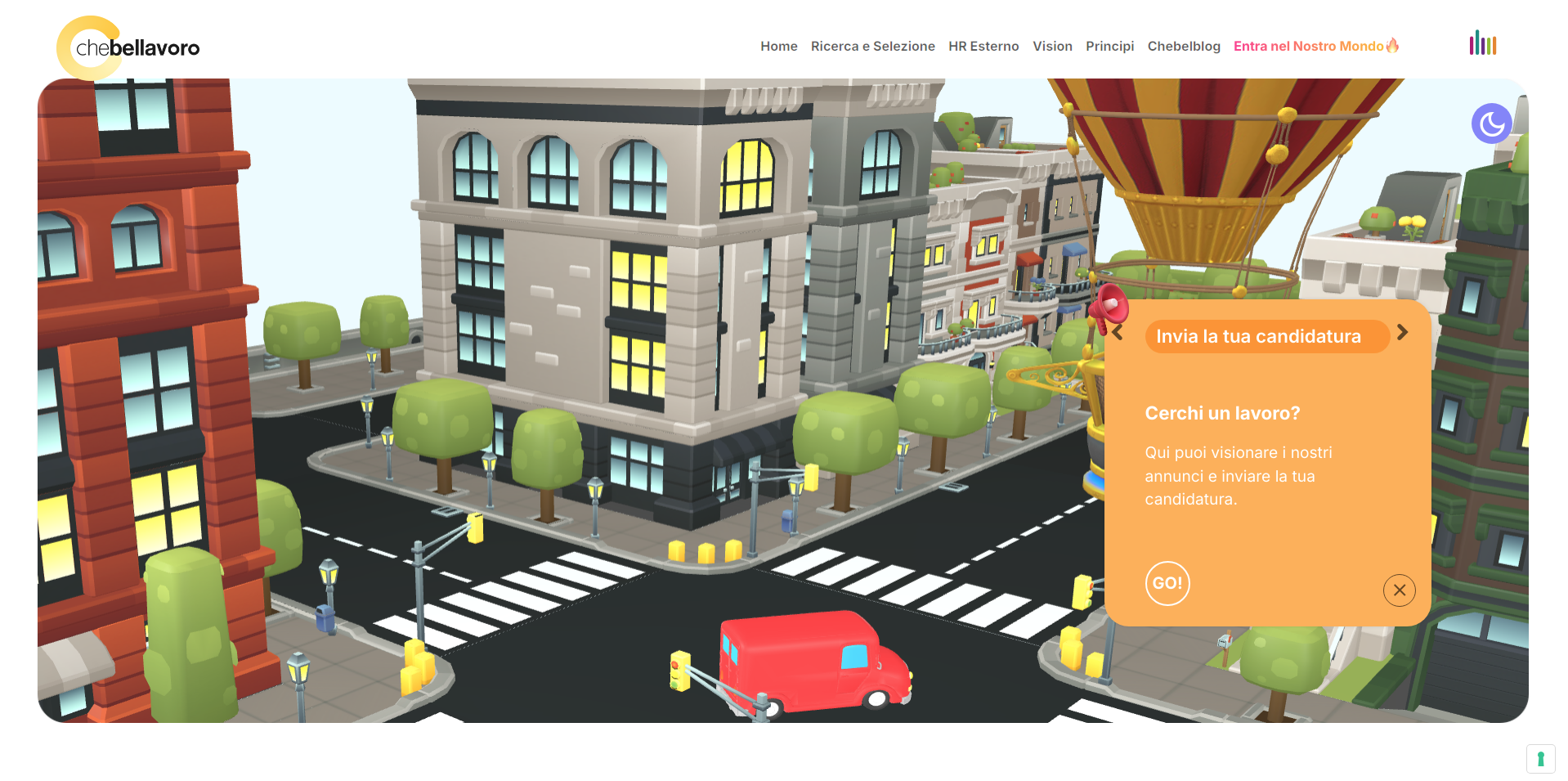Toggle the colored sound bars icon
Screen dimensions: 1568x781
pyautogui.click(x=1482, y=44)
